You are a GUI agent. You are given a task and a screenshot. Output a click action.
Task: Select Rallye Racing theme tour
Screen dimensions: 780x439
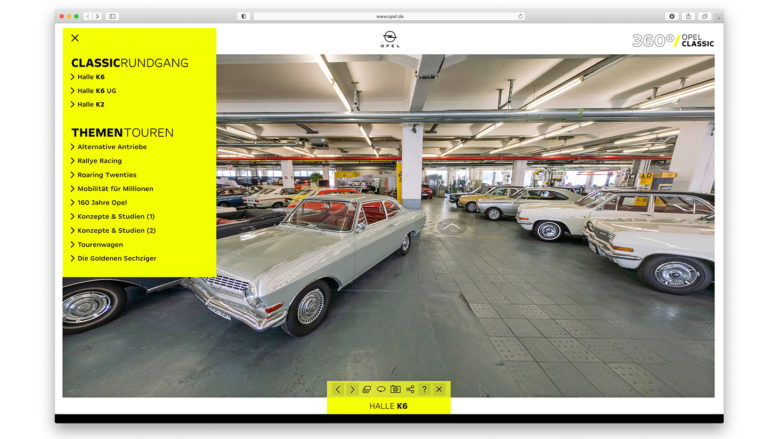[x=96, y=161]
